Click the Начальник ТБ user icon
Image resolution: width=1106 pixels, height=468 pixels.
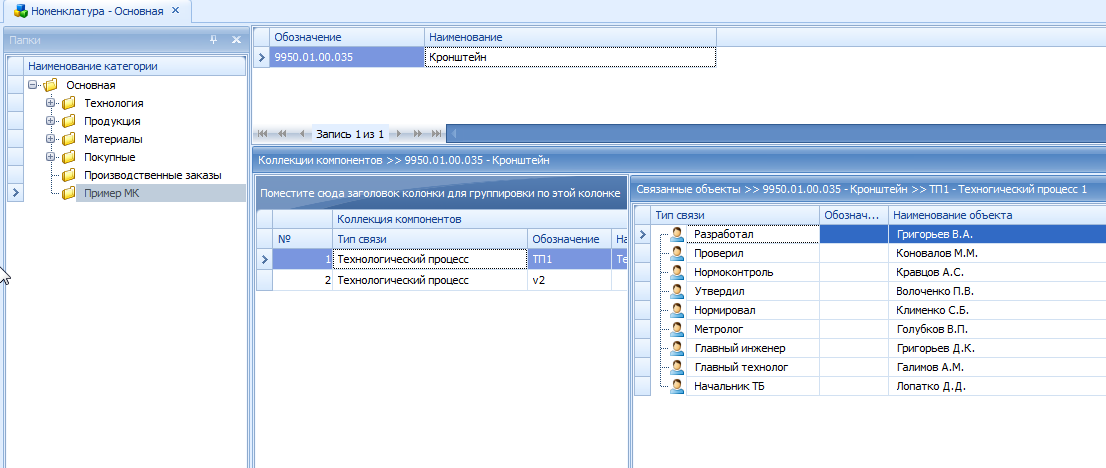(678, 386)
